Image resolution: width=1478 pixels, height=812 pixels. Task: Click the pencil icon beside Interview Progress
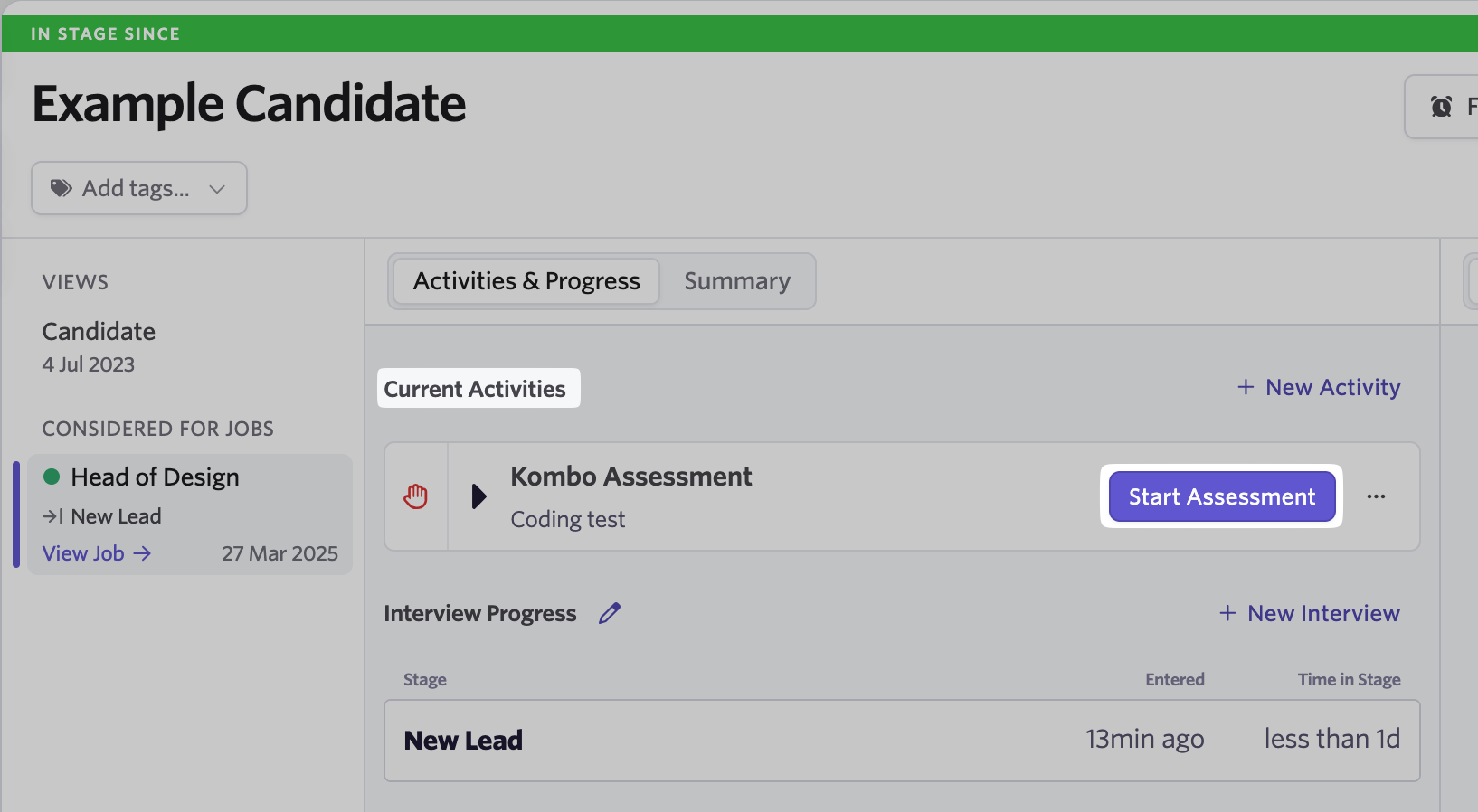(610, 613)
